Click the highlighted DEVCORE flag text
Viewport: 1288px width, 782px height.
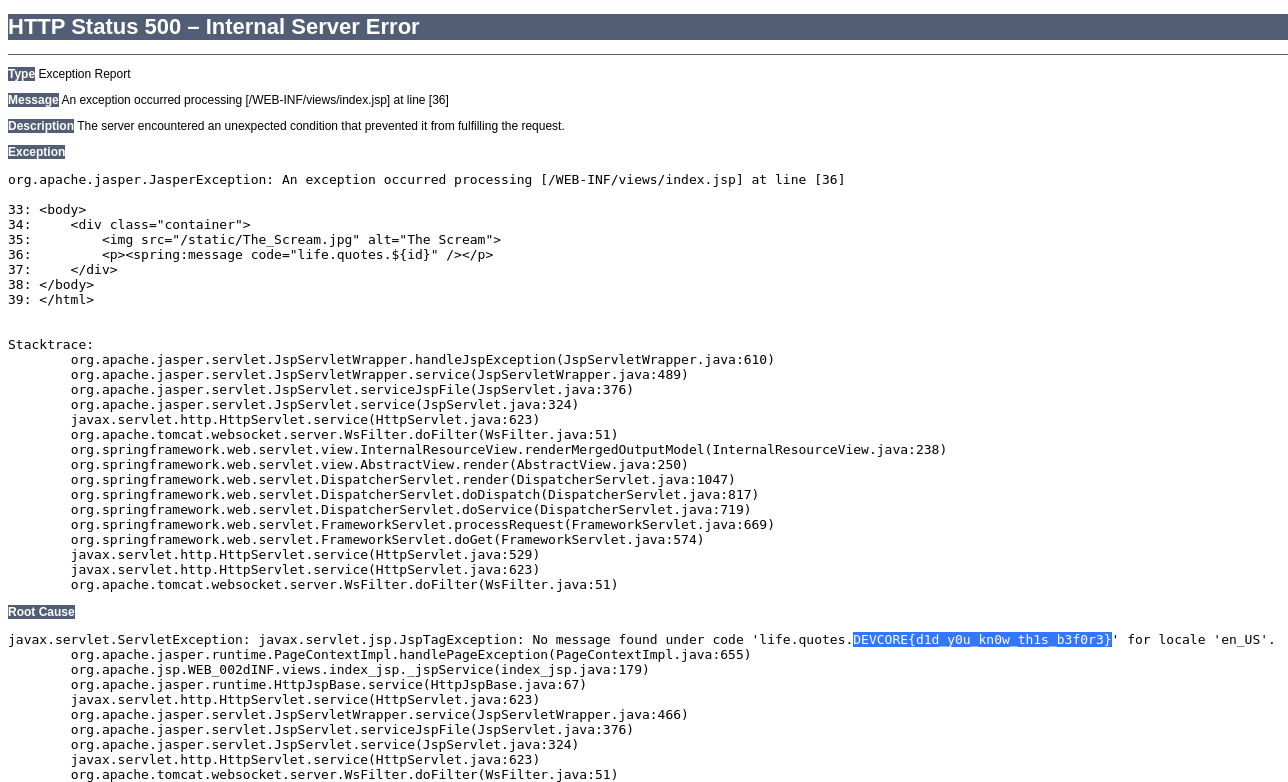981,640
